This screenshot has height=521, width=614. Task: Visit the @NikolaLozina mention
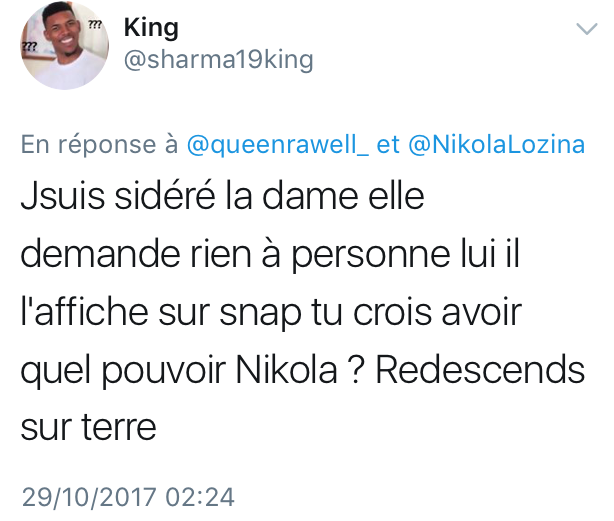tap(496, 144)
